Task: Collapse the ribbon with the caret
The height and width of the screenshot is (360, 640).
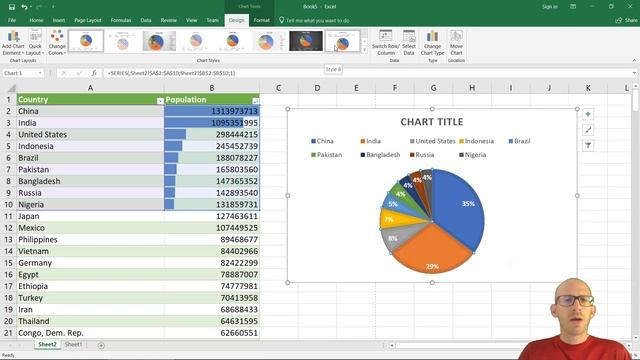Action: pyautogui.click(x=634, y=60)
